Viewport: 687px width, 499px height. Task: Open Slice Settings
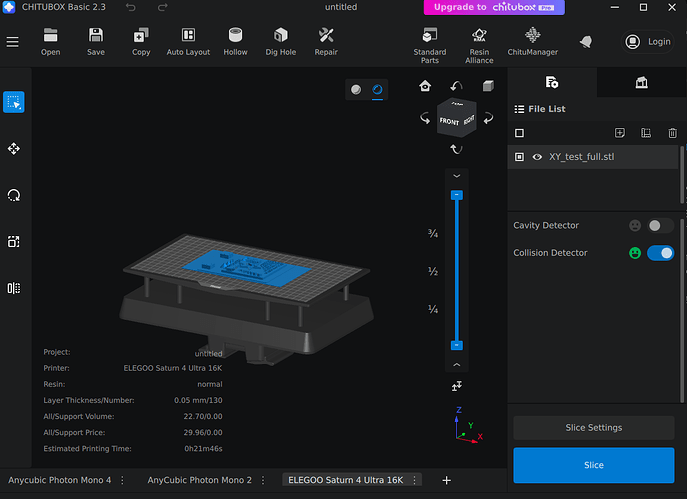coord(593,428)
